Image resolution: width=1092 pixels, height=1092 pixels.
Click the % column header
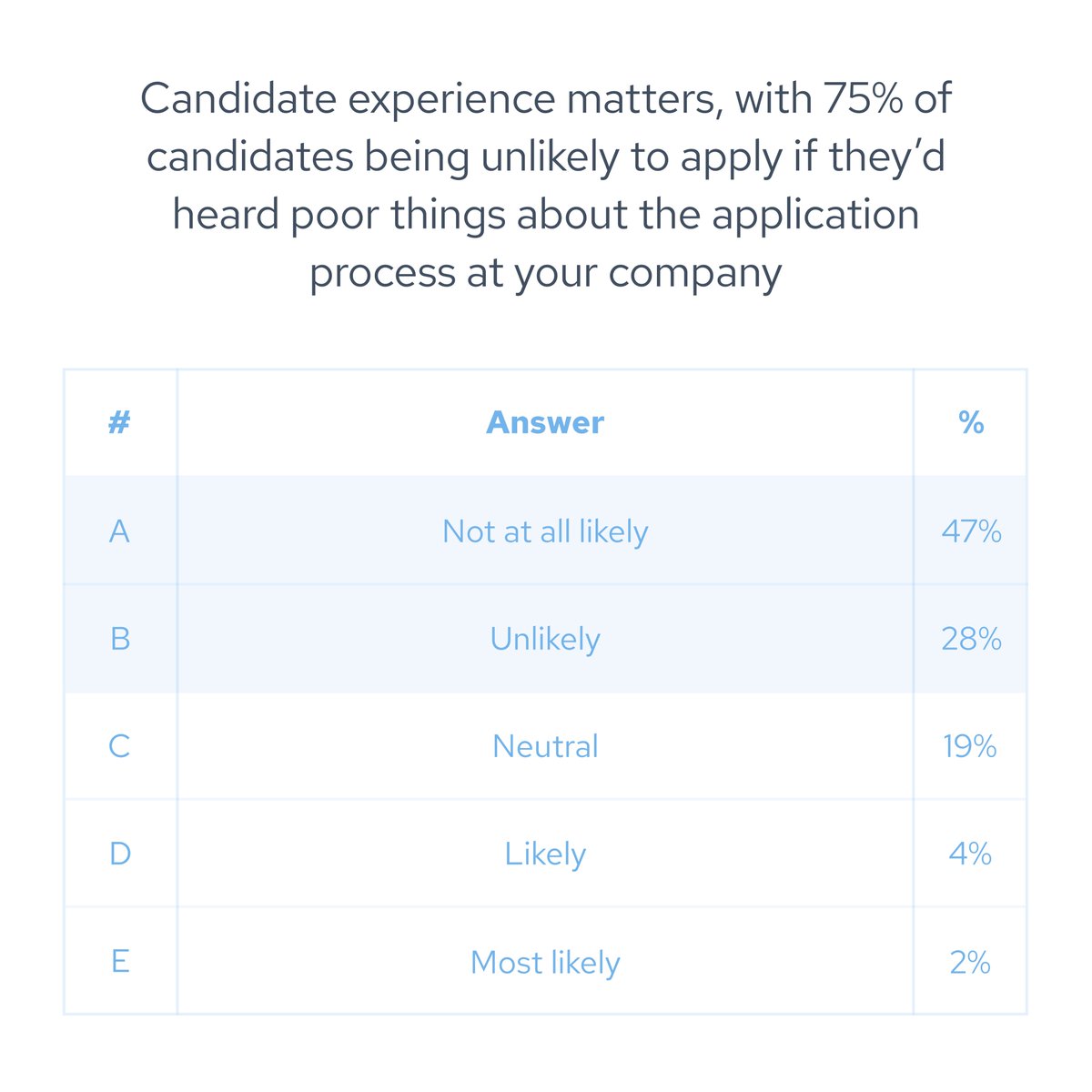tap(971, 422)
